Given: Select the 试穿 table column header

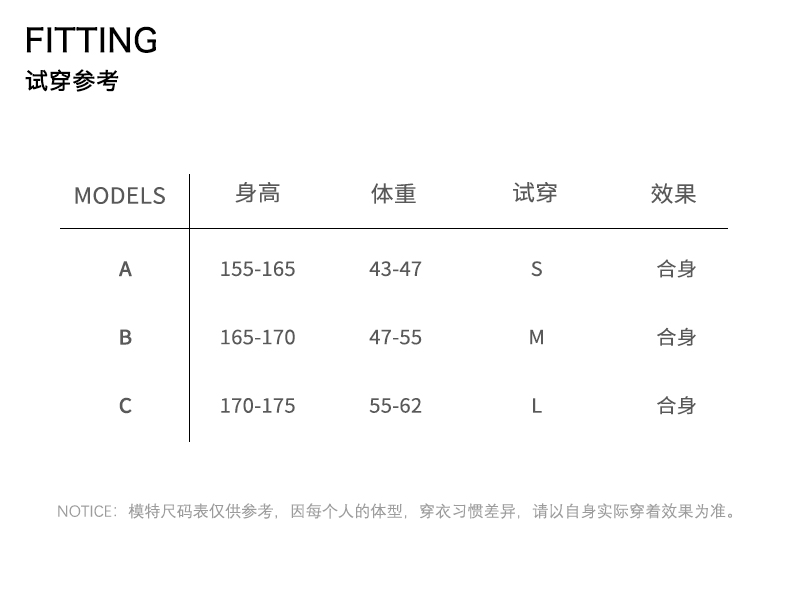Looking at the screenshot, I should point(535,193).
